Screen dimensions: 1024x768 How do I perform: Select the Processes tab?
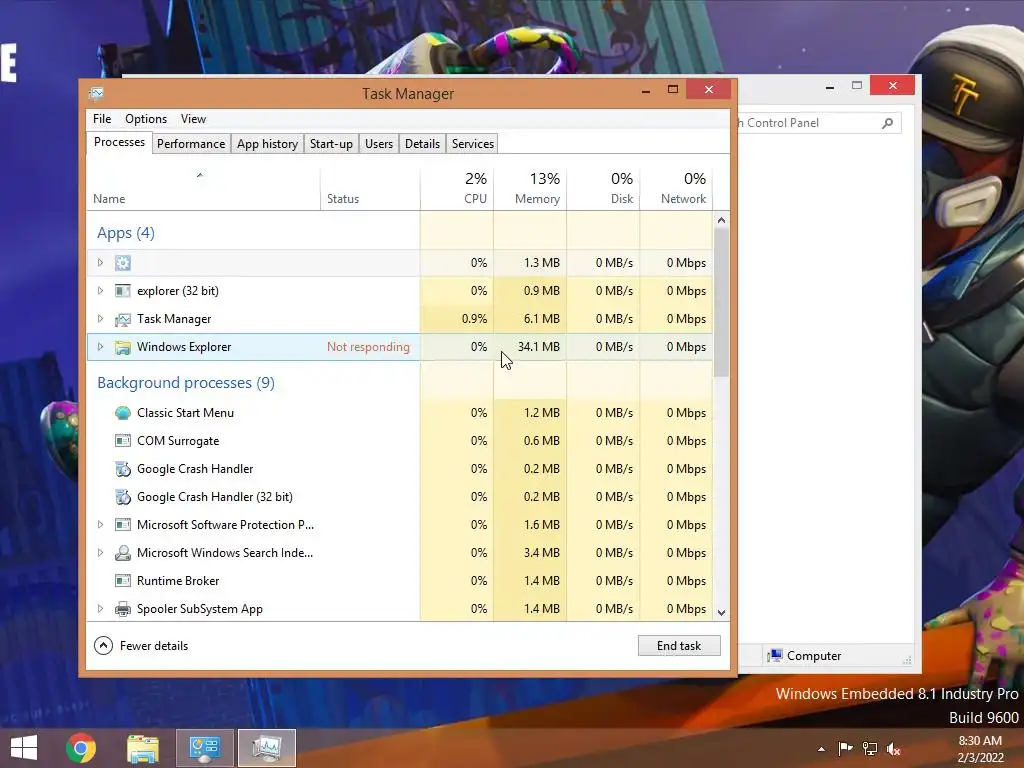coord(120,142)
